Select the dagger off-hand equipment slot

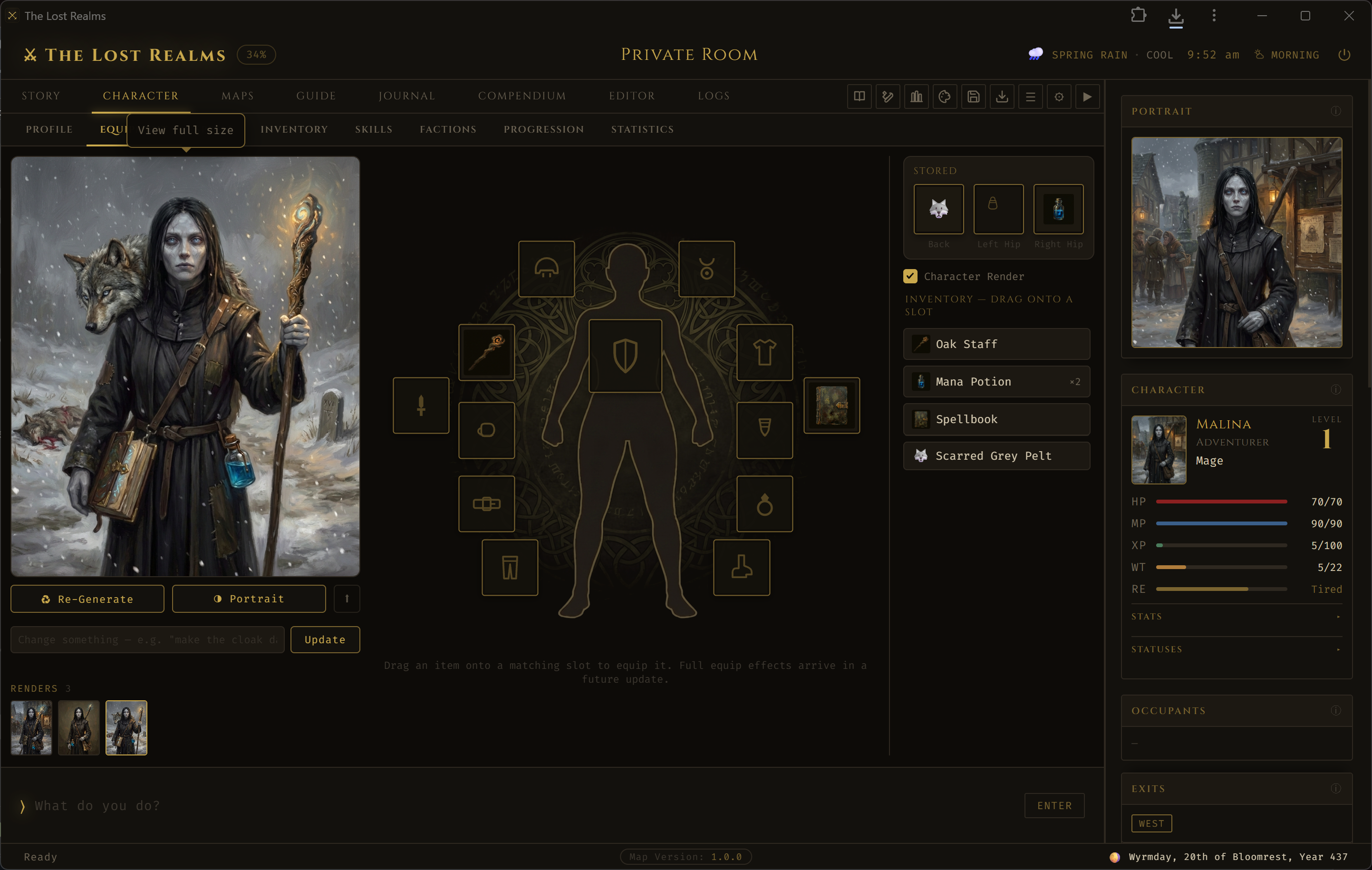tap(421, 405)
